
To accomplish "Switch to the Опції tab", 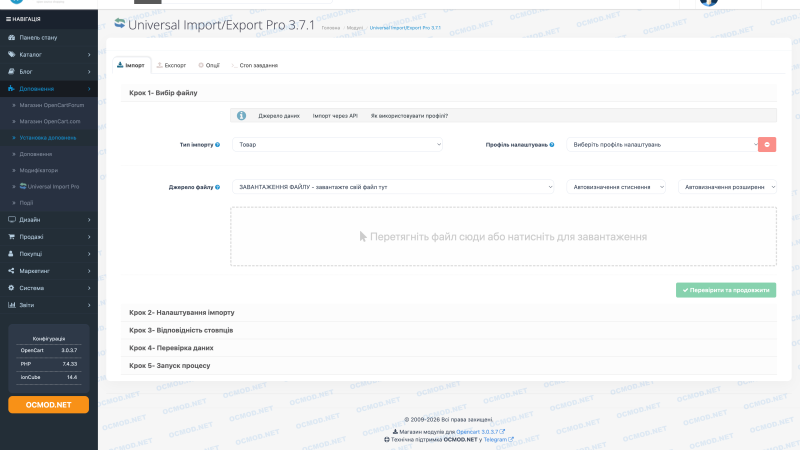I will pyautogui.click(x=209, y=65).
